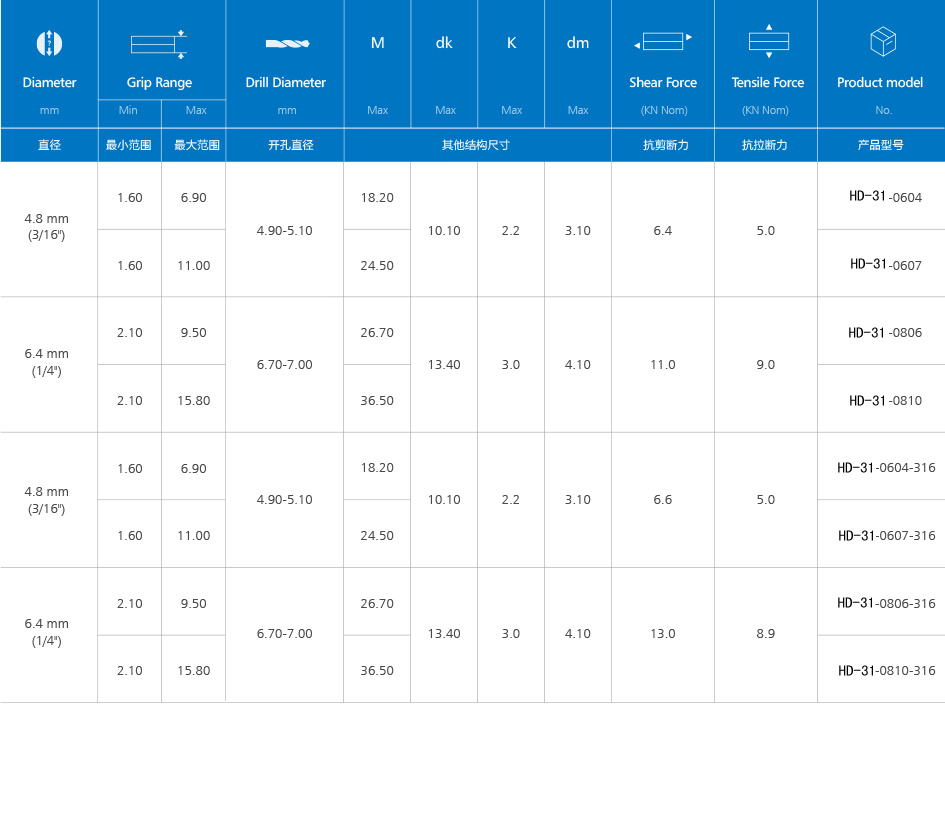Screen dimensions: 945x818
Task: Click the 'Grip Range' header label
Action: pos(159,83)
